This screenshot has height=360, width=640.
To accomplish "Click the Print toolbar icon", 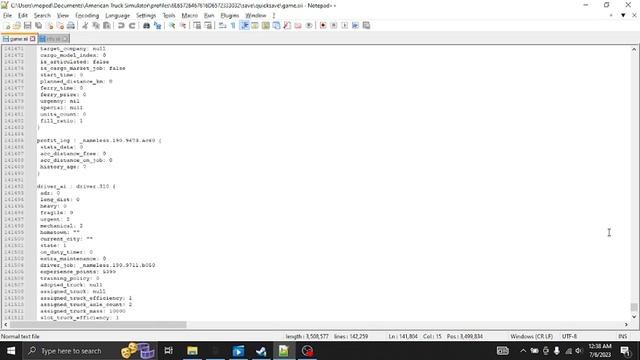I will 71,25.
